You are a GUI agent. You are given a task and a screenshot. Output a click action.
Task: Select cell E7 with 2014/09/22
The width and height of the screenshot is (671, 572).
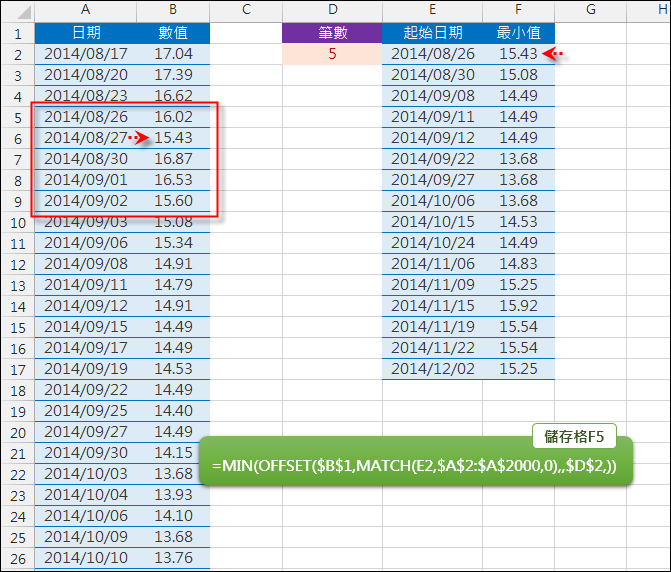point(432,159)
